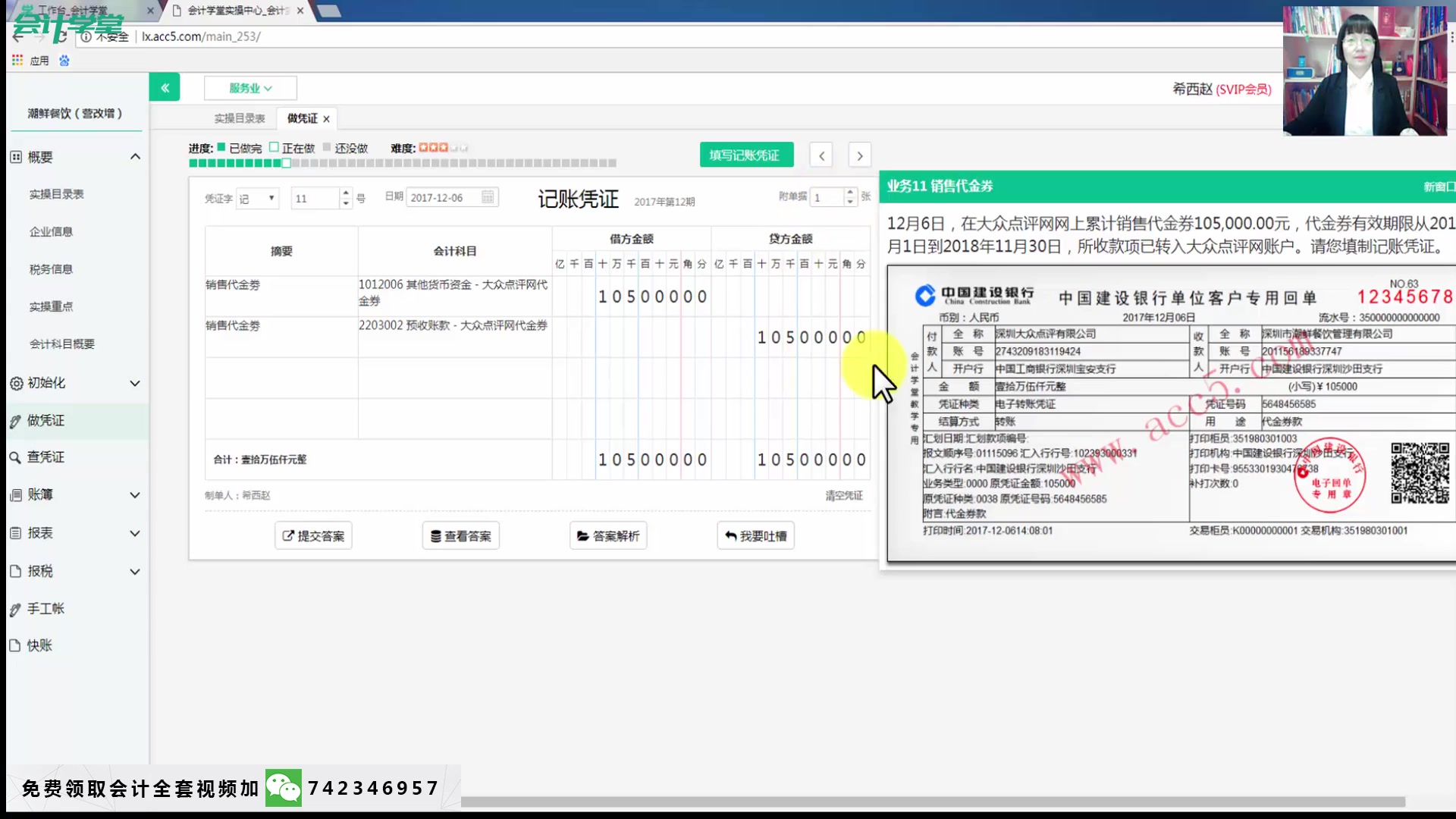The image size is (1456, 819).
Task: Go to previous task arrow
Action: click(821, 155)
